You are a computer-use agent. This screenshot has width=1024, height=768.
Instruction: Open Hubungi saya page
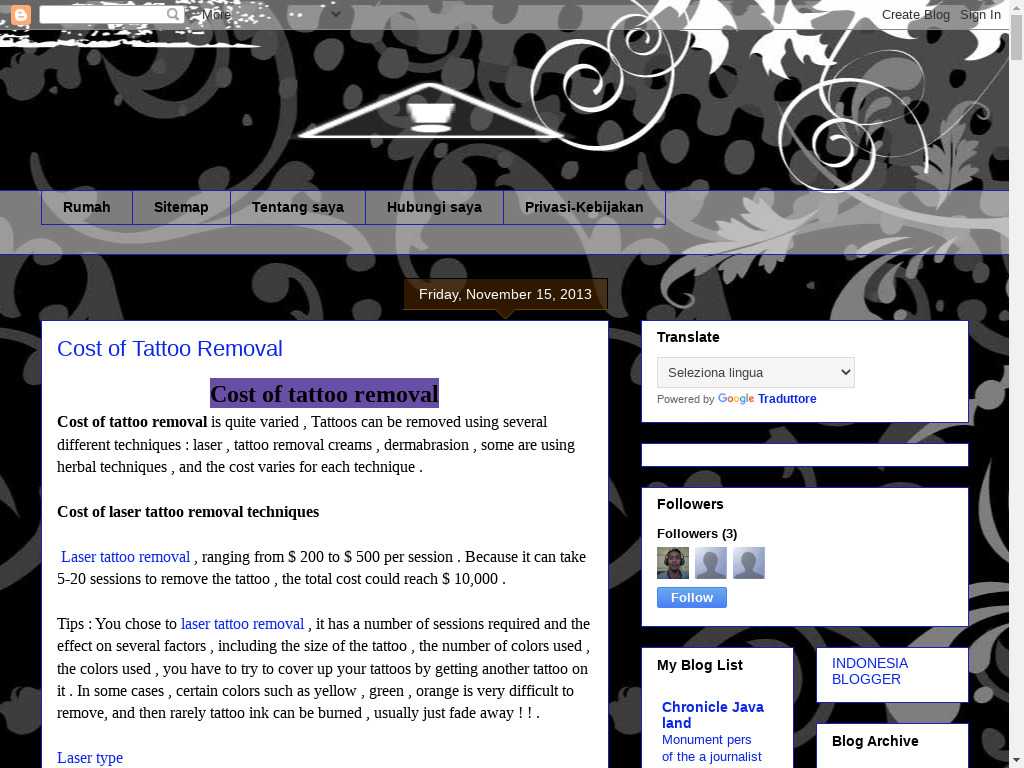(434, 208)
